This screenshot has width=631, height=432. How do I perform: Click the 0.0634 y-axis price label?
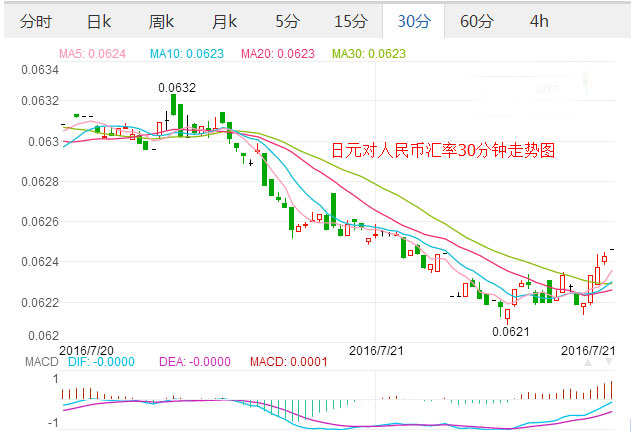pyautogui.click(x=40, y=70)
